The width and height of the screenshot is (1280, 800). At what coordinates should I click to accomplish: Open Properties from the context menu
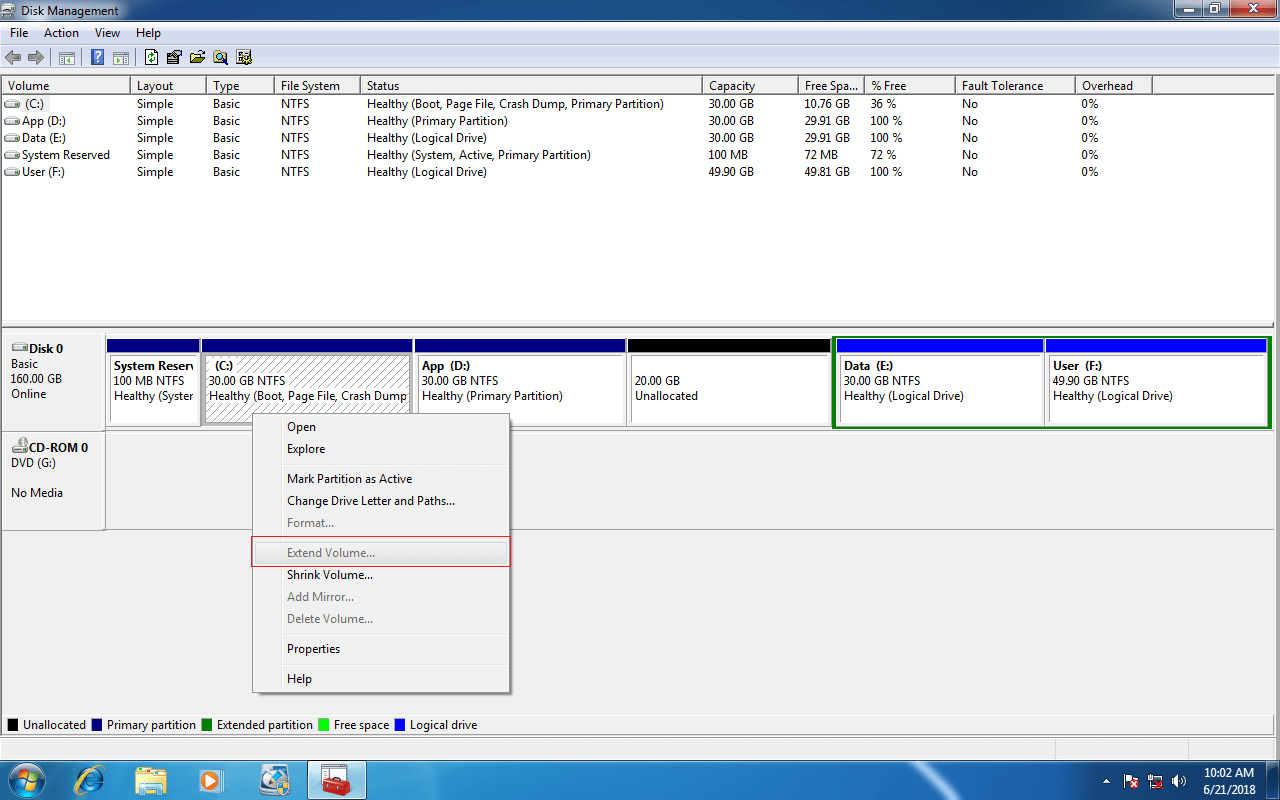coord(313,648)
